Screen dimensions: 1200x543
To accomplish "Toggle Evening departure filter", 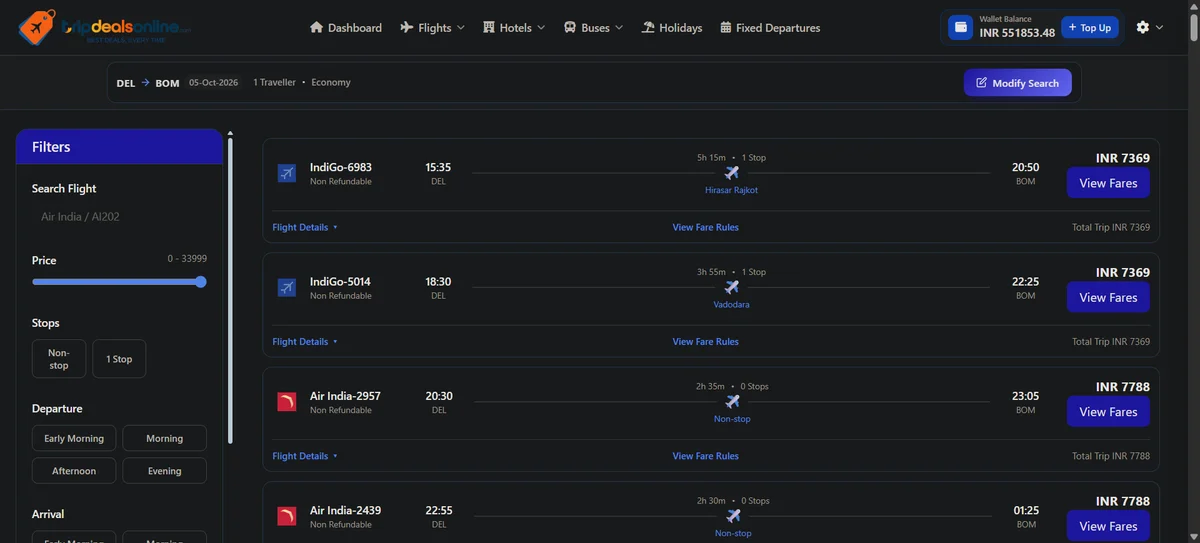I will click(165, 471).
